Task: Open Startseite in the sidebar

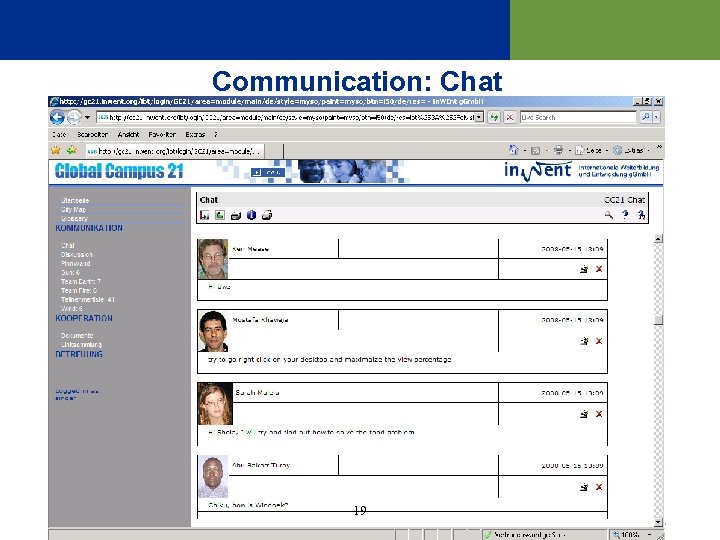Action: tap(75, 201)
